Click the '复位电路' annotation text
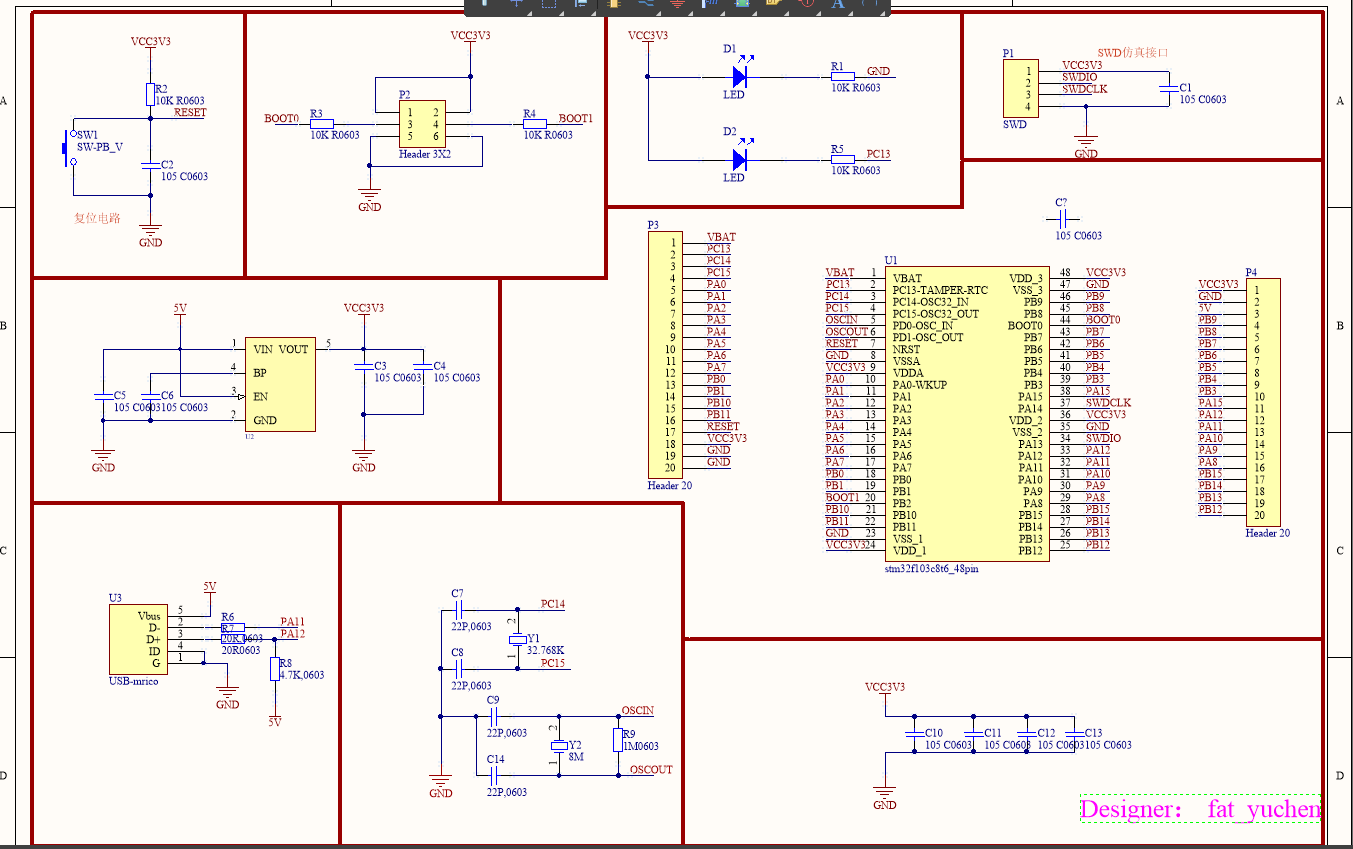This screenshot has height=849, width=1353. click(97, 218)
